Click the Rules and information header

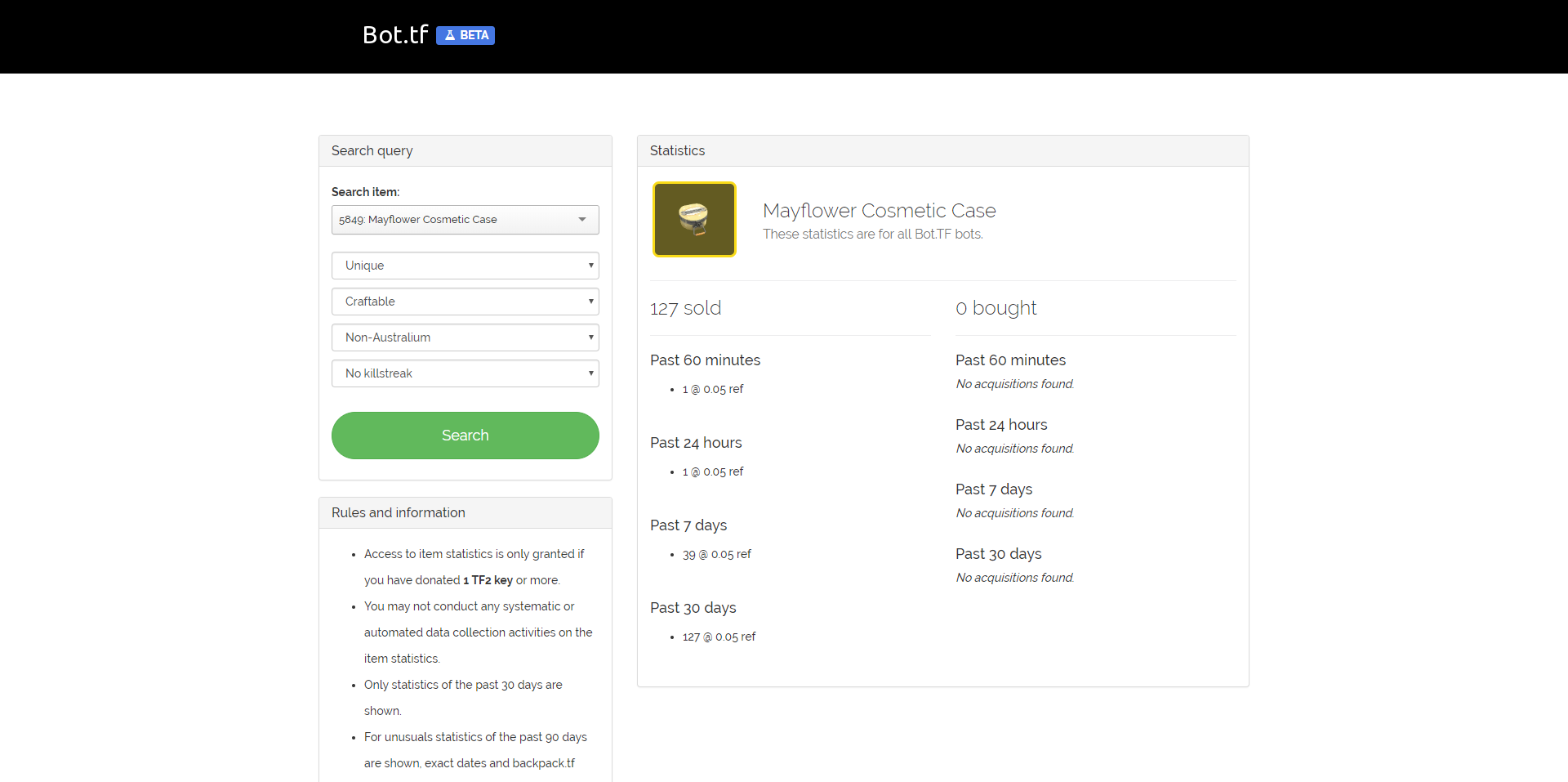[x=465, y=513]
